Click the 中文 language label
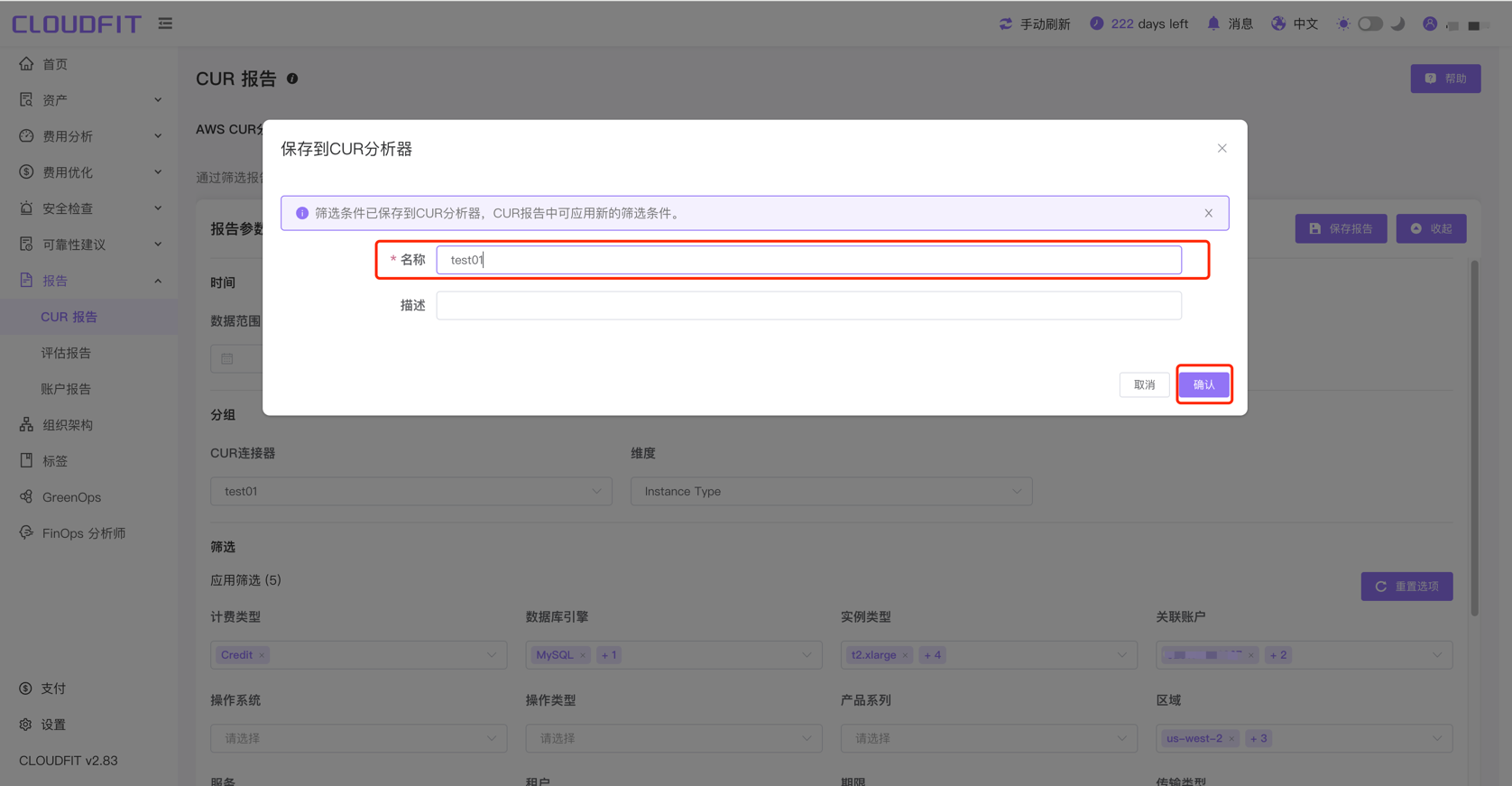Viewport: 1512px width, 786px height. [1305, 23]
